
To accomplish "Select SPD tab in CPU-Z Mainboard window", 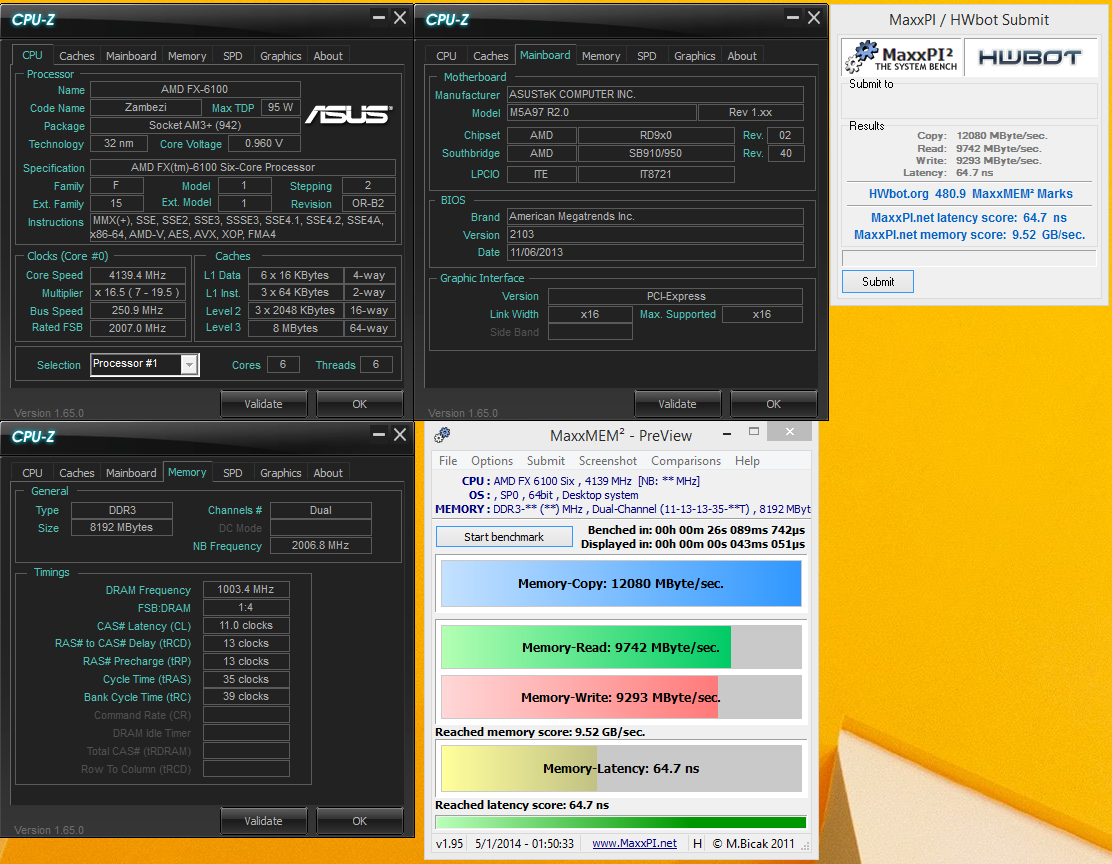I will click(x=647, y=56).
